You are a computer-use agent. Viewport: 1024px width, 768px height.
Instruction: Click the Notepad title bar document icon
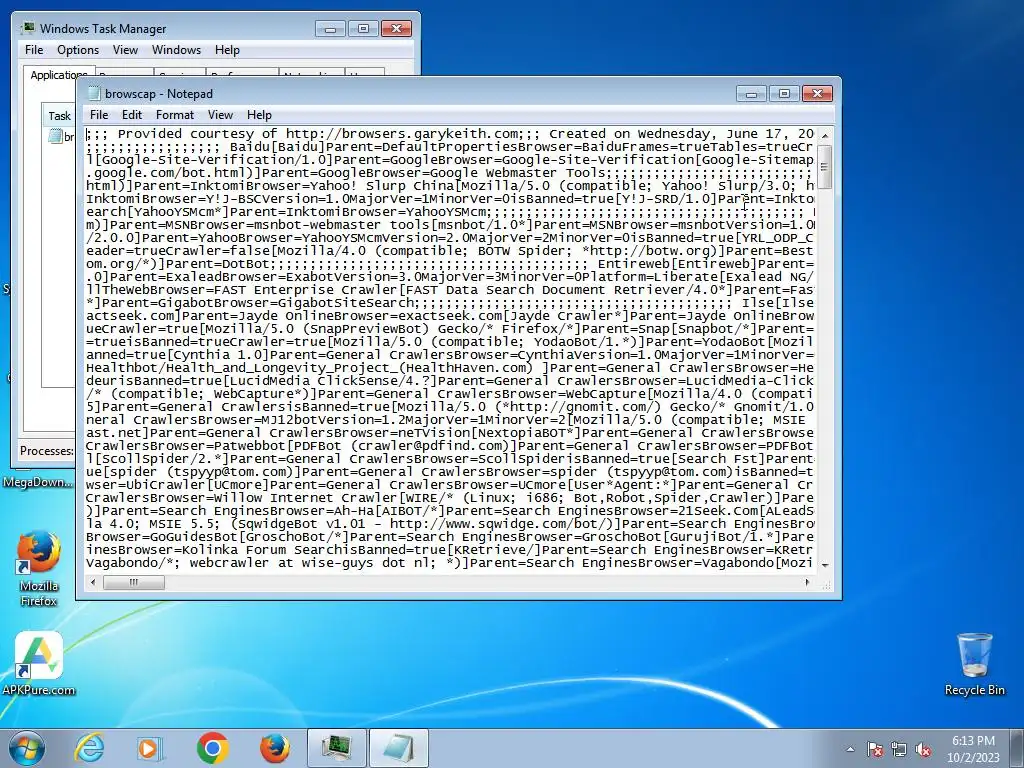[94, 93]
